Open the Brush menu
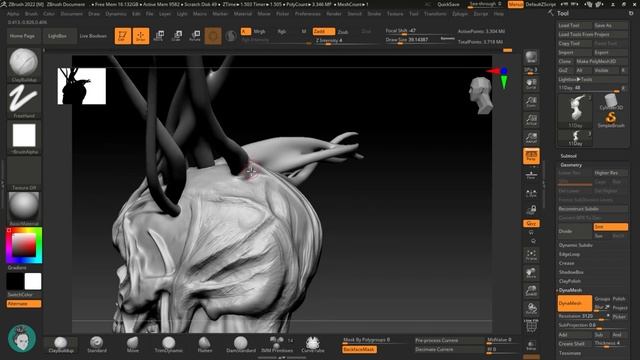The image size is (640, 360). click(x=31, y=14)
